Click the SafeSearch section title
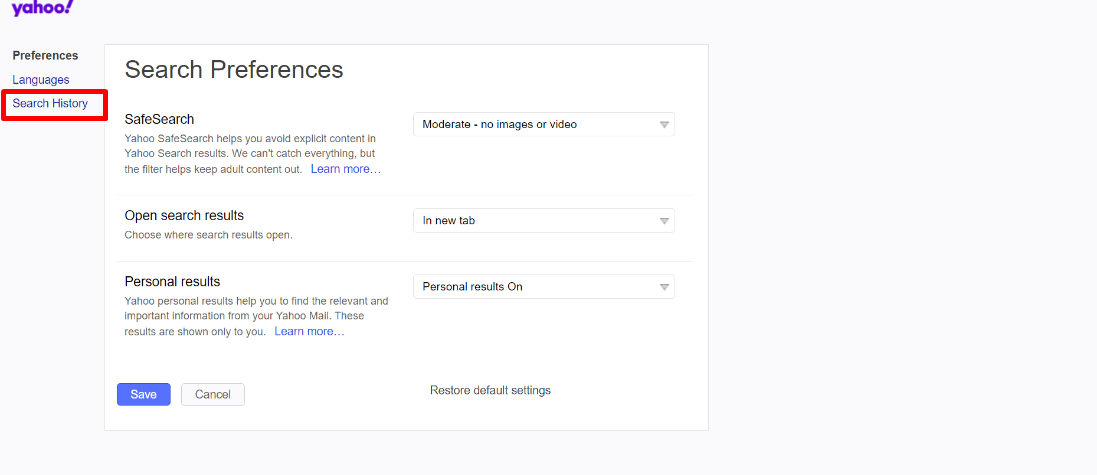This screenshot has width=1097, height=475. (160, 120)
